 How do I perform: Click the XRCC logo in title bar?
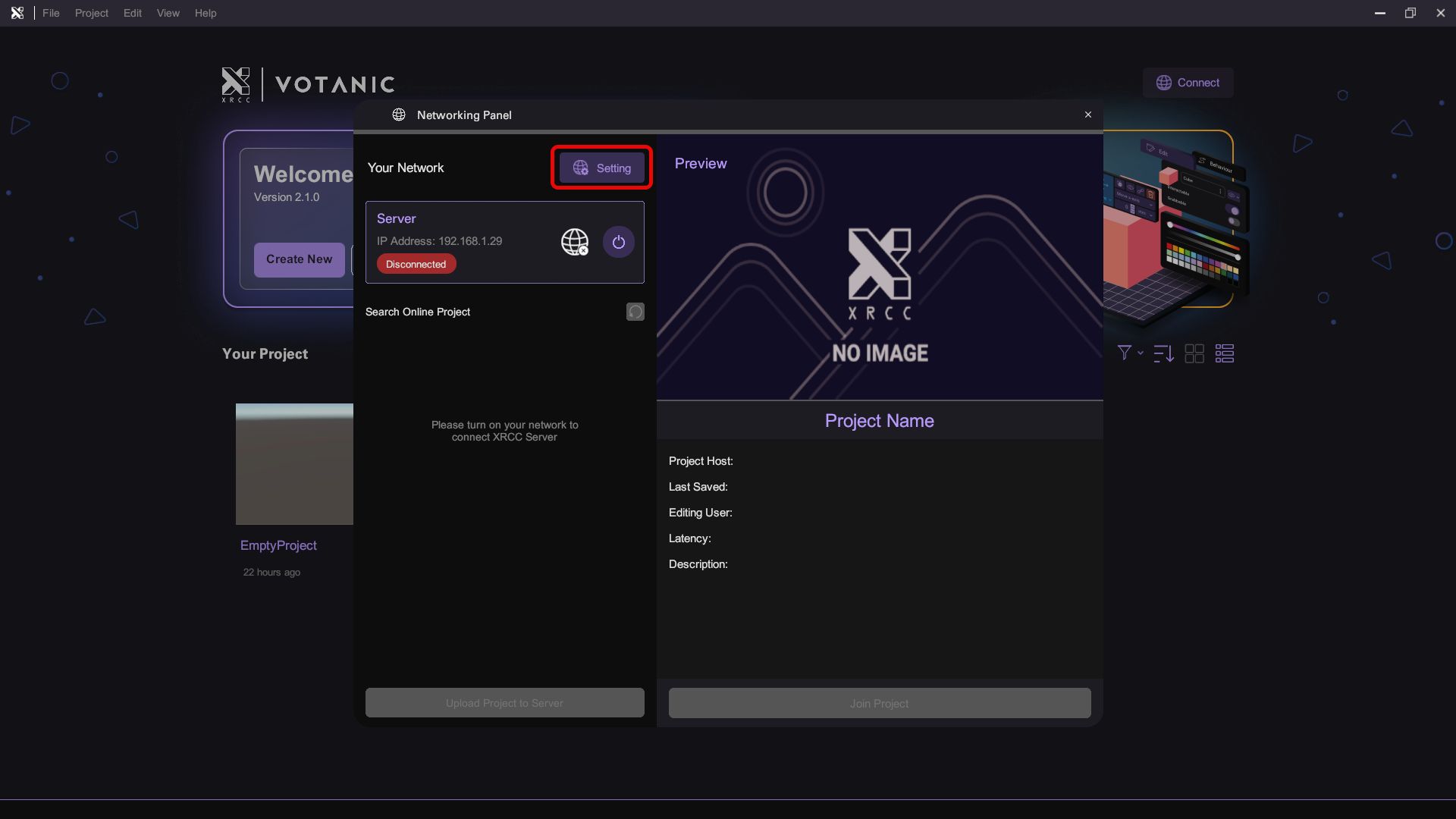click(x=17, y=13)
